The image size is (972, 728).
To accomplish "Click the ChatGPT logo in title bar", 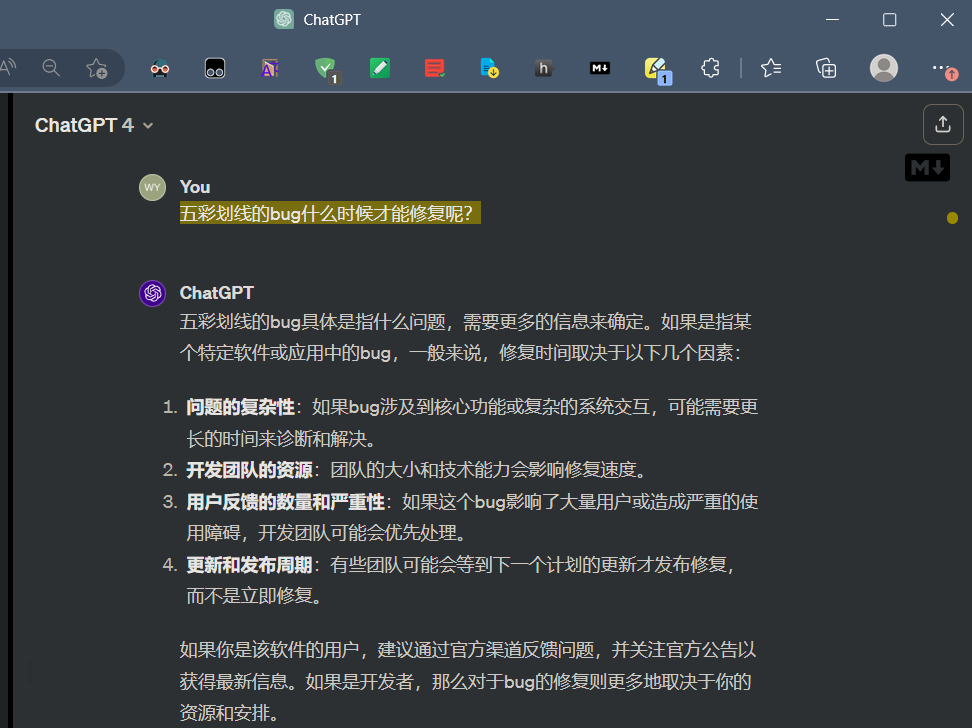I will [x=284, y=19].
